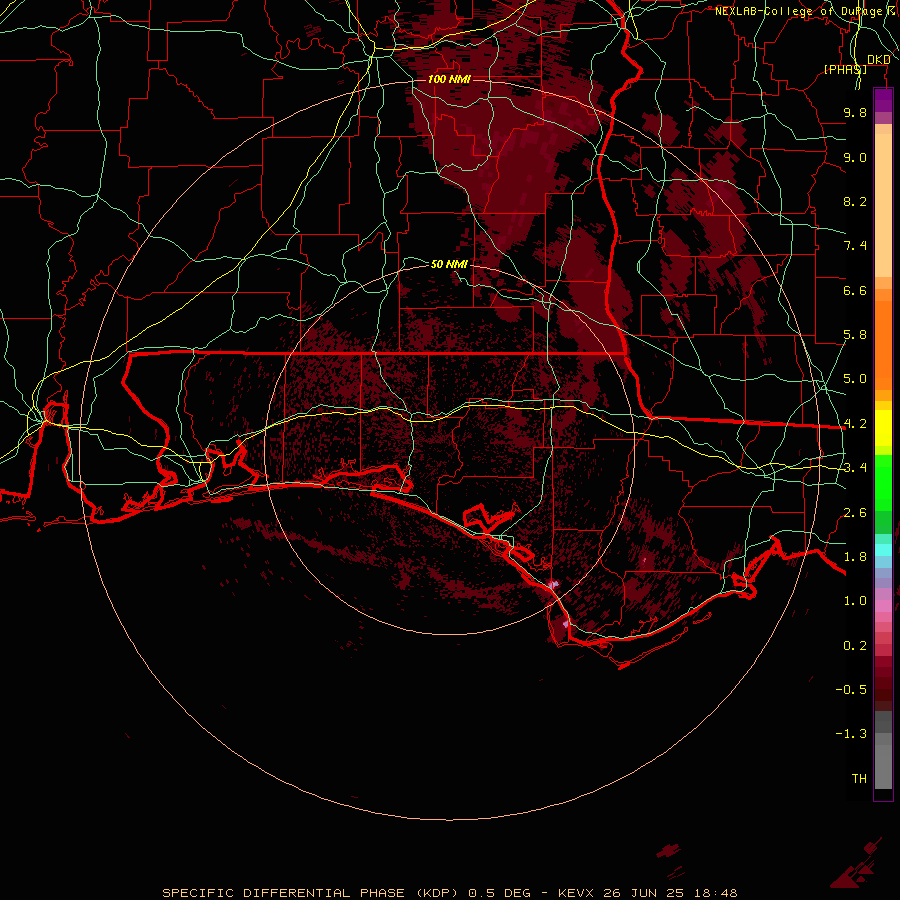Click the 50 NMI range ring label
This screenshot has width=900, height=900.
pyautogui.click(x=449, y=264)
